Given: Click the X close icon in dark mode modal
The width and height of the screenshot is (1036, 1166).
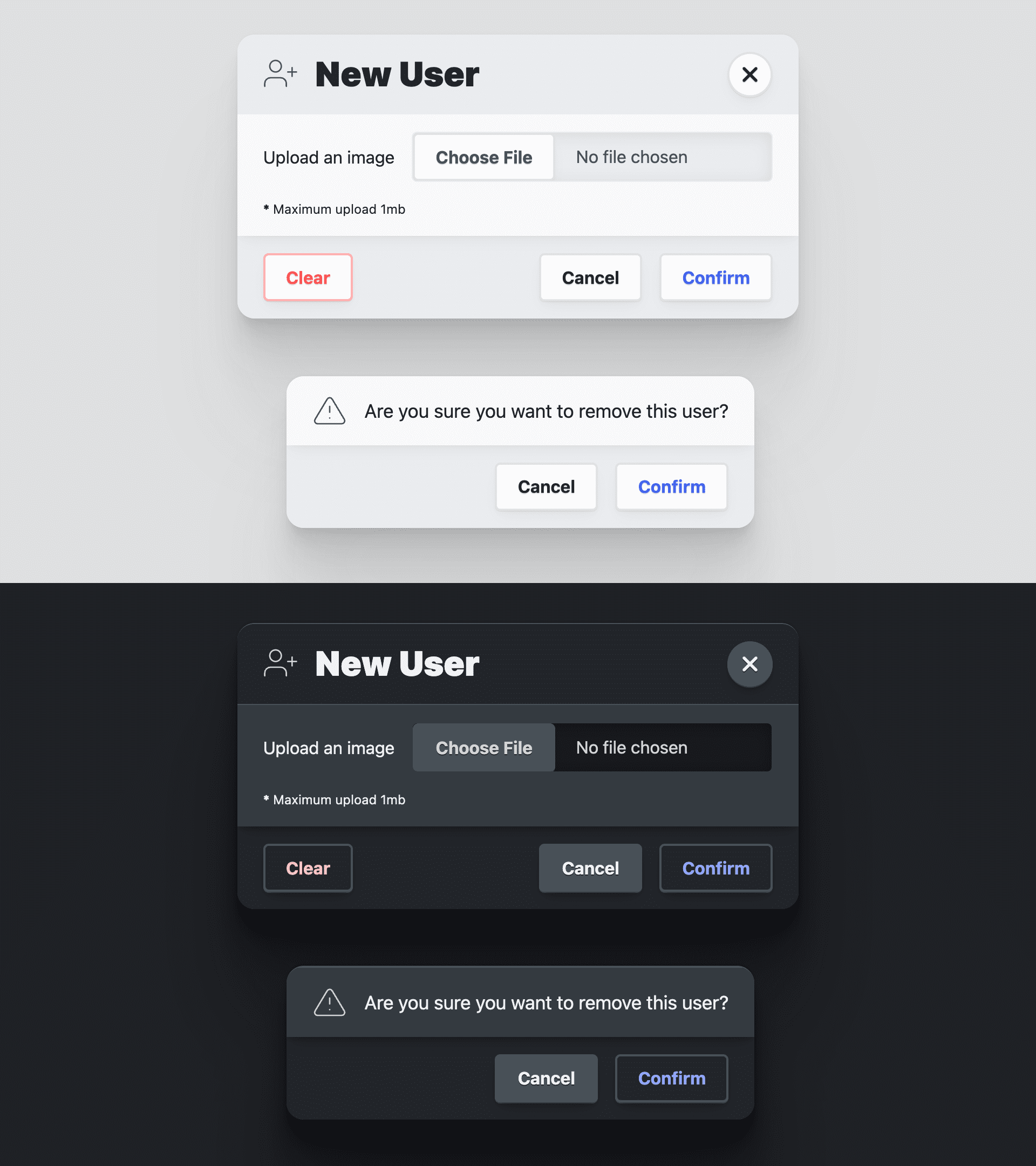Looking at the screenshot, I should tap(749, 664).
